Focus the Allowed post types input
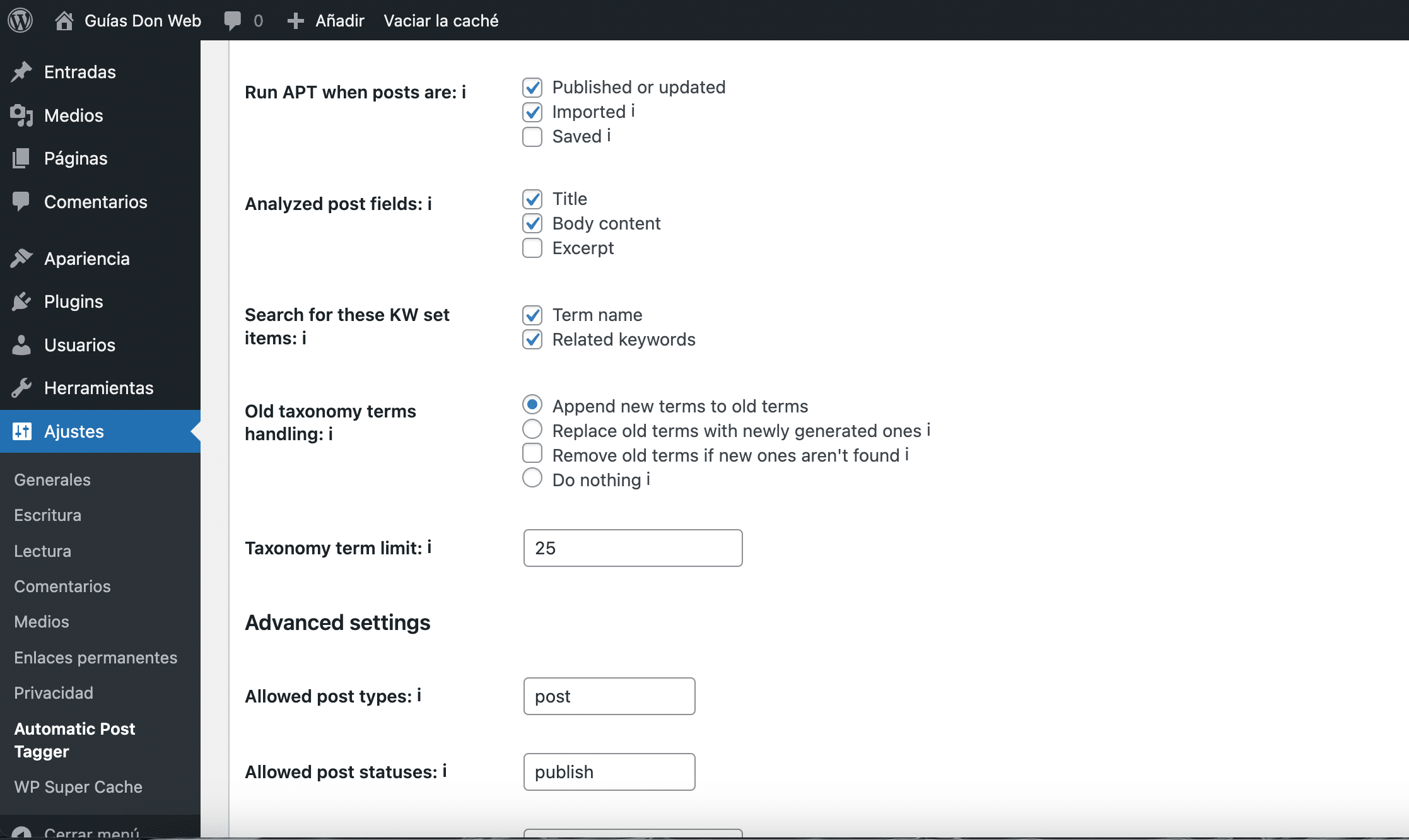 pos(609,696)
